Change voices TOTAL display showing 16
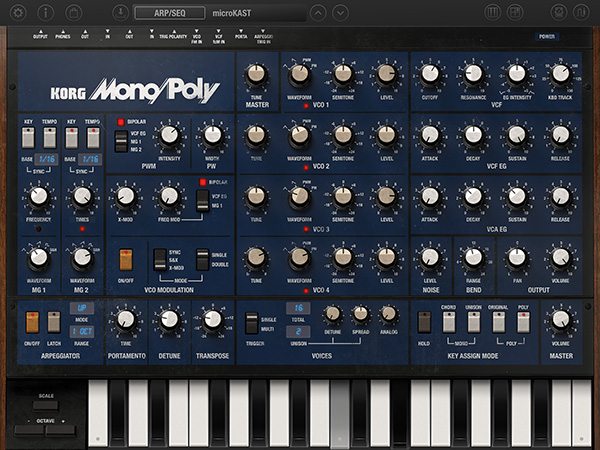The image size is (600, 450). 298,308
